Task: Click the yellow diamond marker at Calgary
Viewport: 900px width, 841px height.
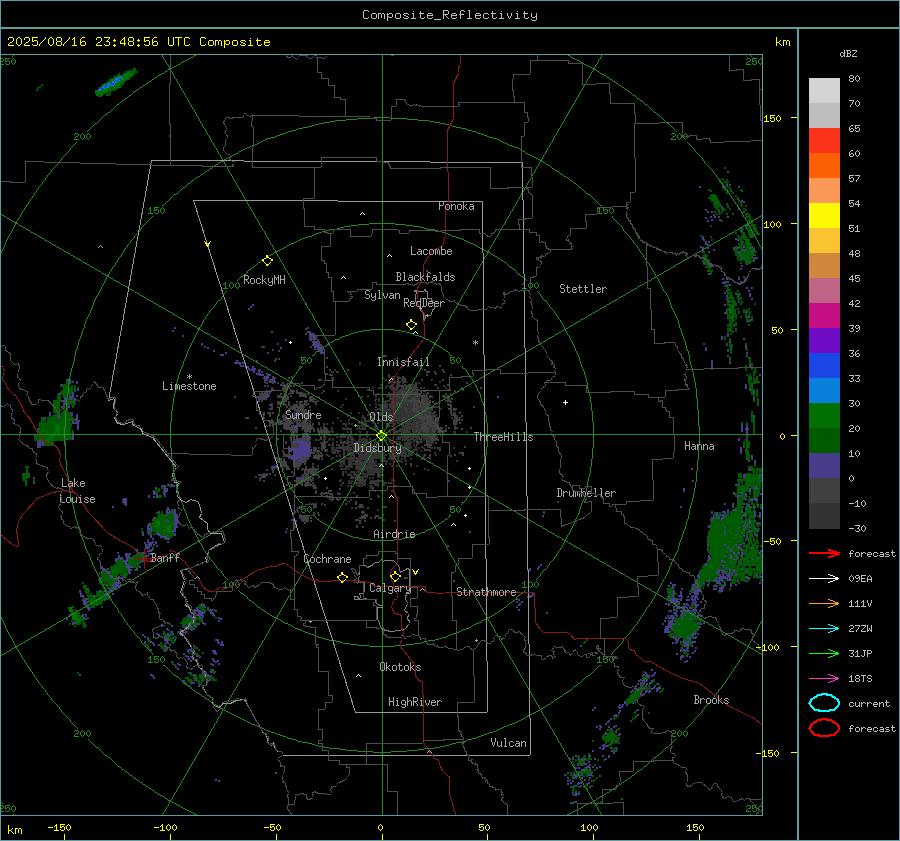Action: point(395,576)
